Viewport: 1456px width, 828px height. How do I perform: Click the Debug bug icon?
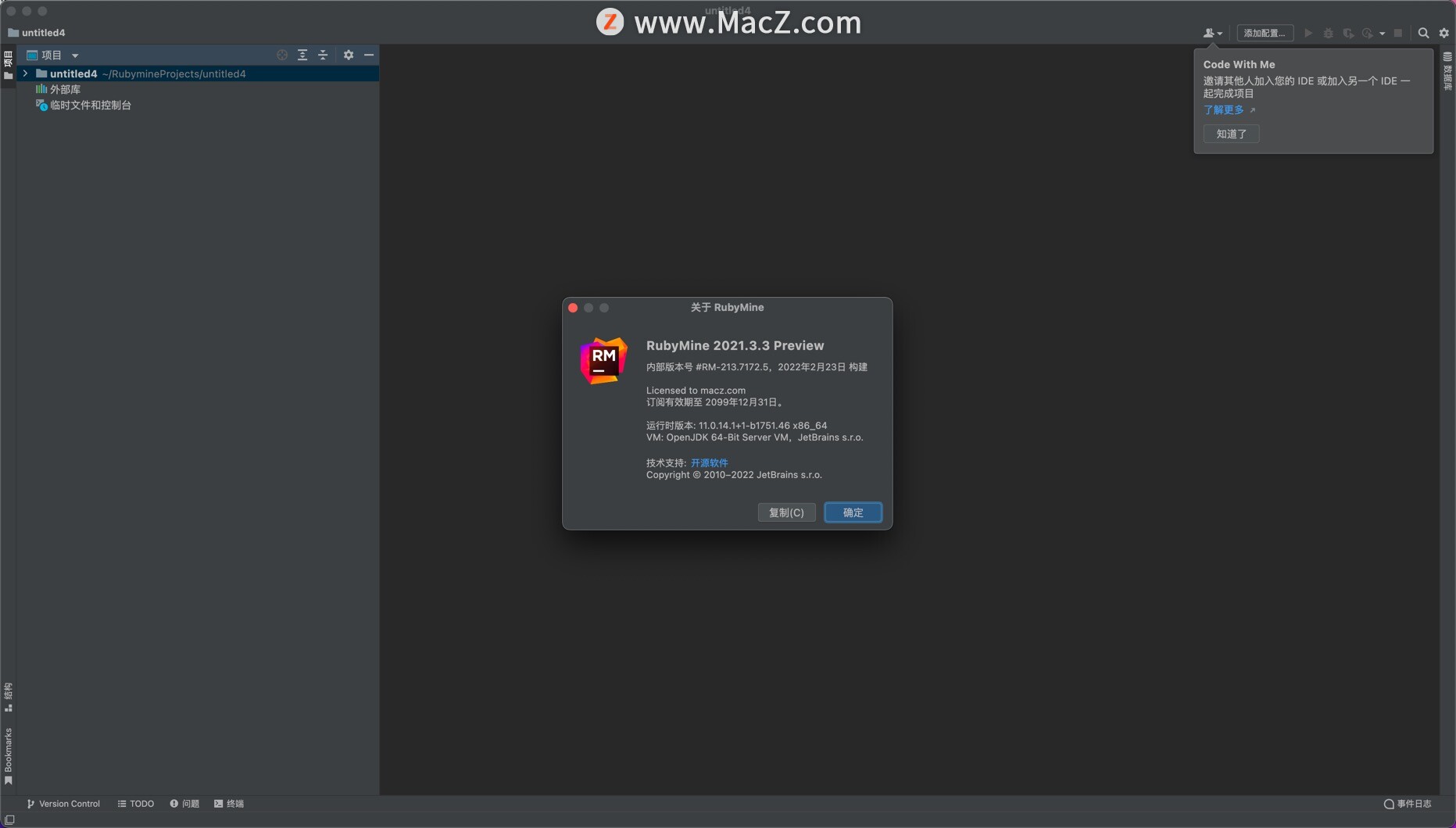point(1329,33)
